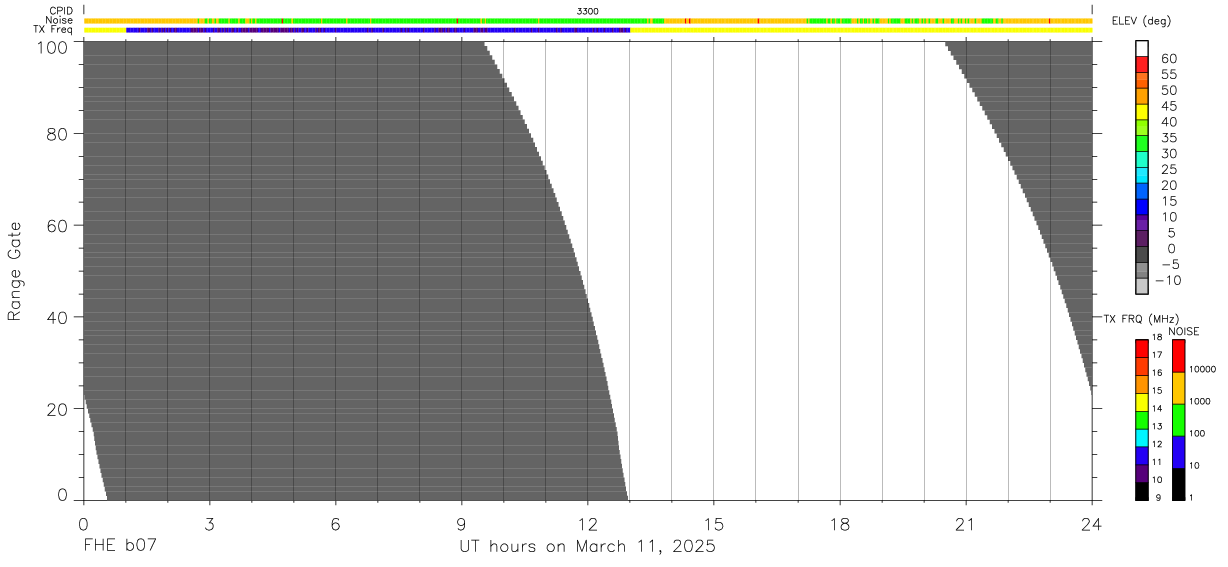This screenshot has height=567, width=1228.
Task: Click the '25' label on ELEV colorbar
Action: coord(1168,170)
